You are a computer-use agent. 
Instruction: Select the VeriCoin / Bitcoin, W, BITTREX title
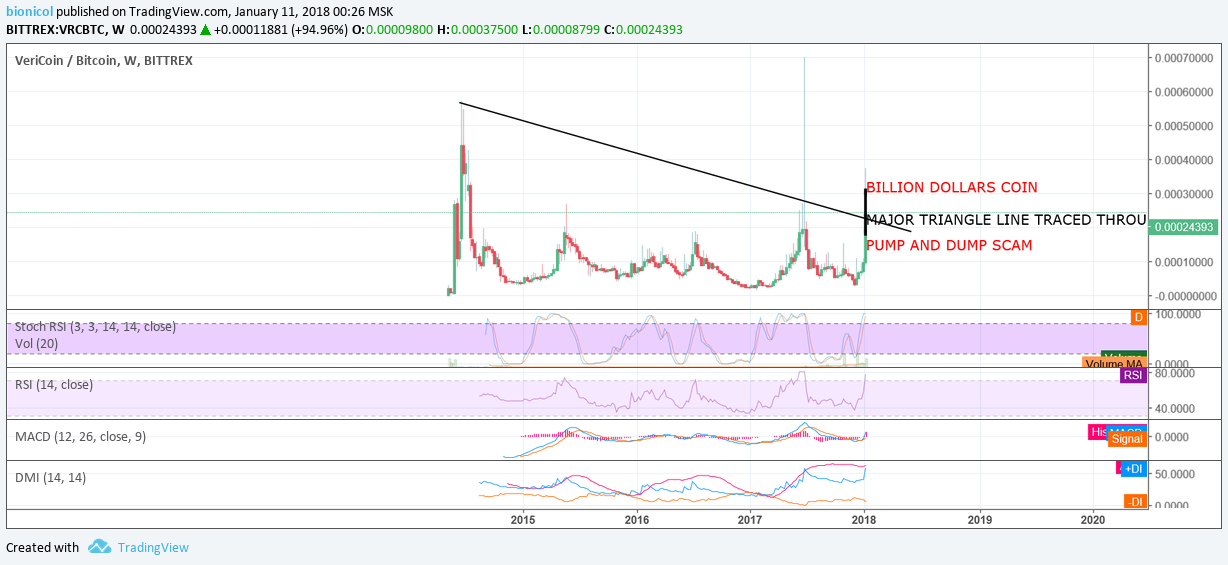coord(104,60)
